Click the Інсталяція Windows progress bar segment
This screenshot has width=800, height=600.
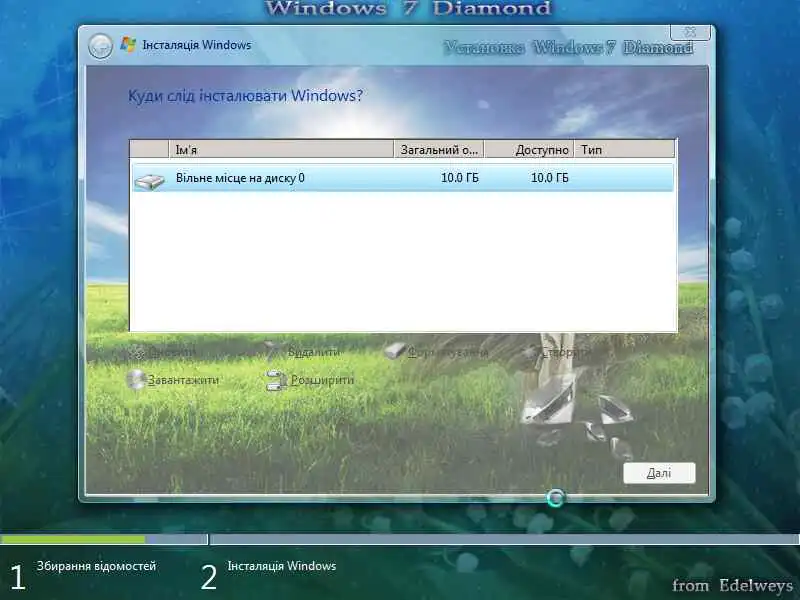tap(505, 539)
